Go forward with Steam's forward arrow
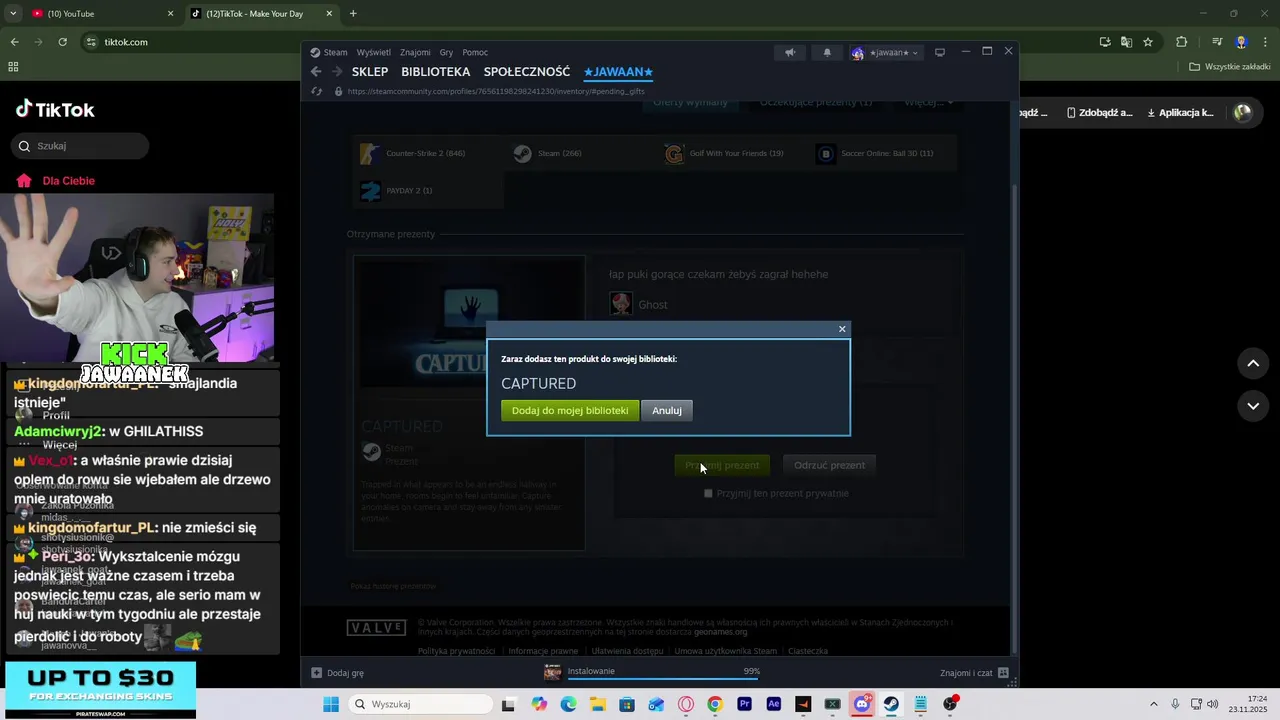1280x720 pixels. (337, 72)
